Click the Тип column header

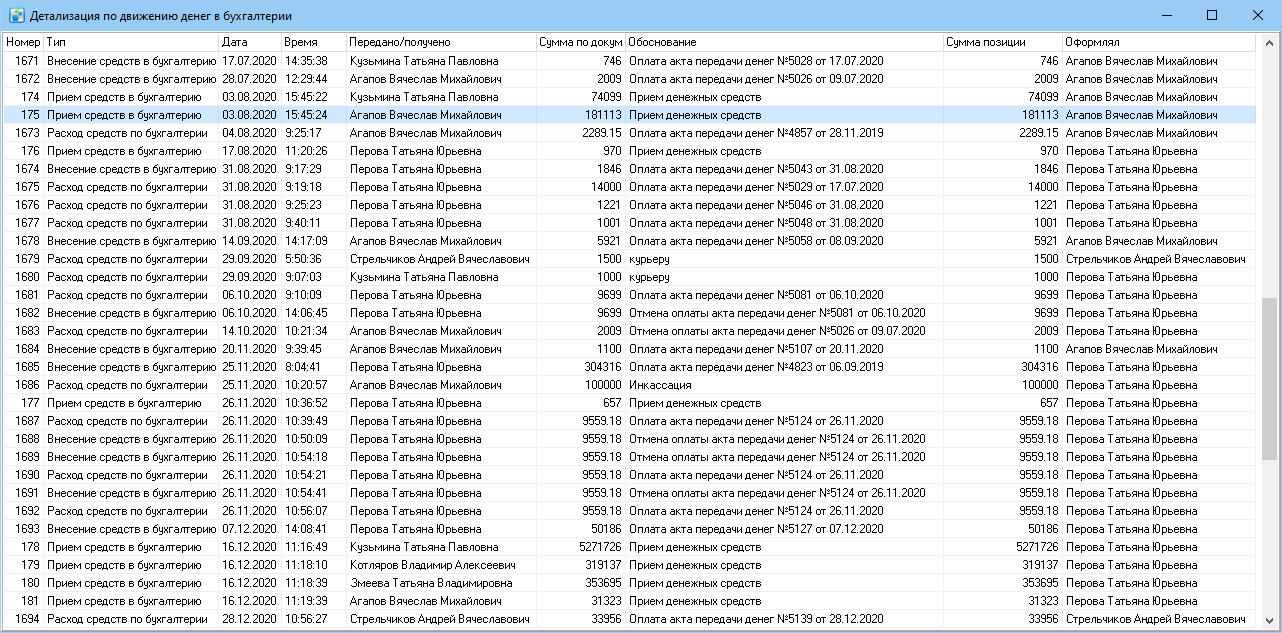tap(131, 42)
